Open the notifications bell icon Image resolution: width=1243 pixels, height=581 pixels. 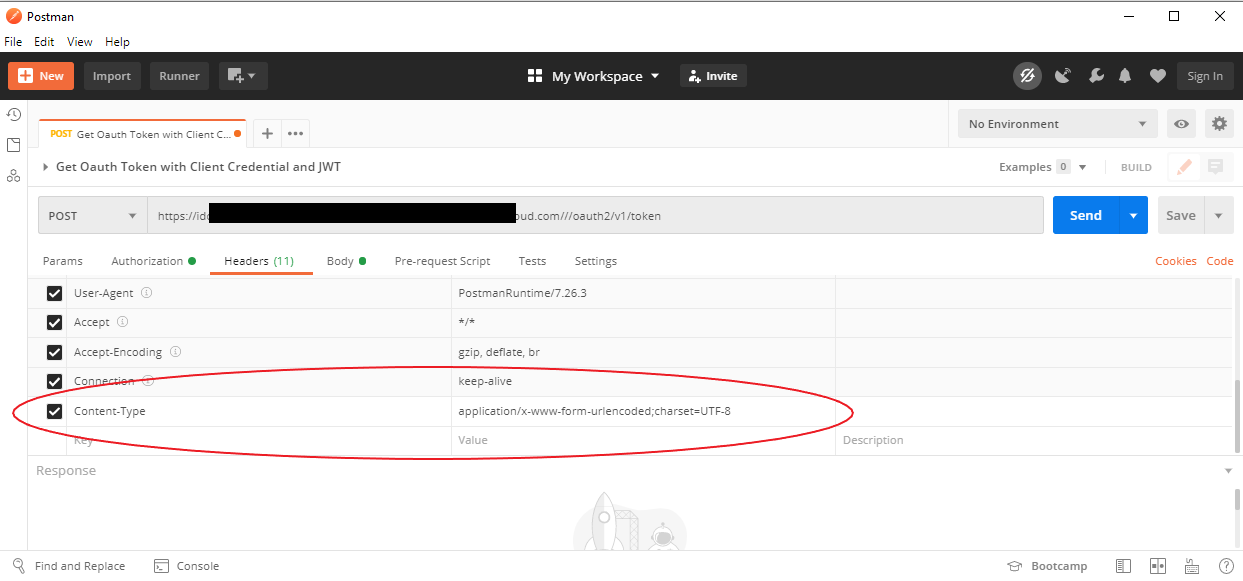(x=1126, y=76)
